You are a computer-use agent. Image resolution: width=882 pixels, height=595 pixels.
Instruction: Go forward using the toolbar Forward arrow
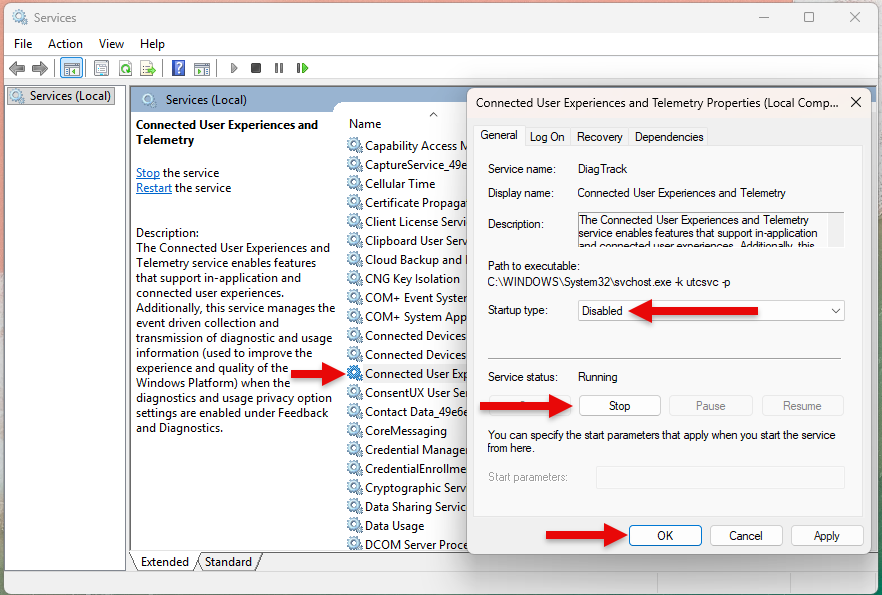coord(39,69)
